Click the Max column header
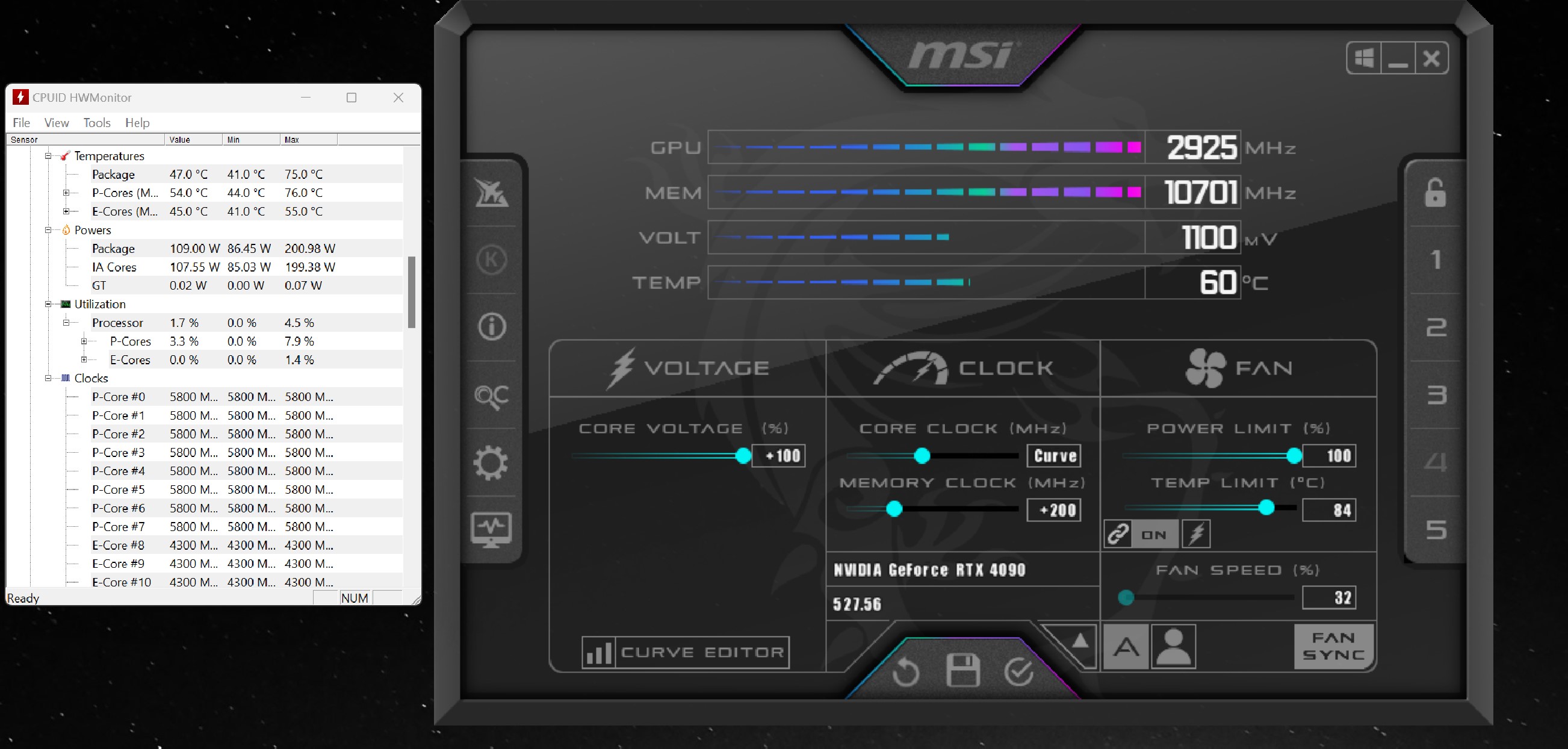Image resolution: width=1568 pixels, height=749 pixels. pos(309,140)
